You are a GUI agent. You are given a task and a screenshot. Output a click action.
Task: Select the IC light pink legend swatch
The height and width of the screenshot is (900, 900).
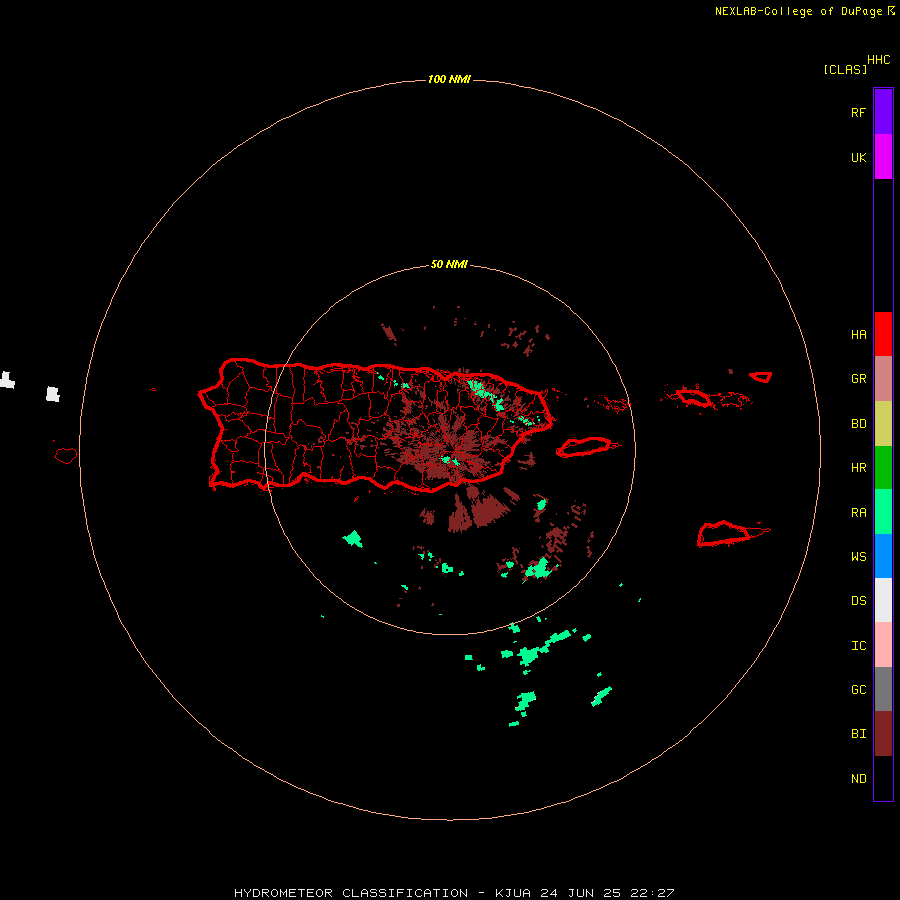(x=883, y=645)
